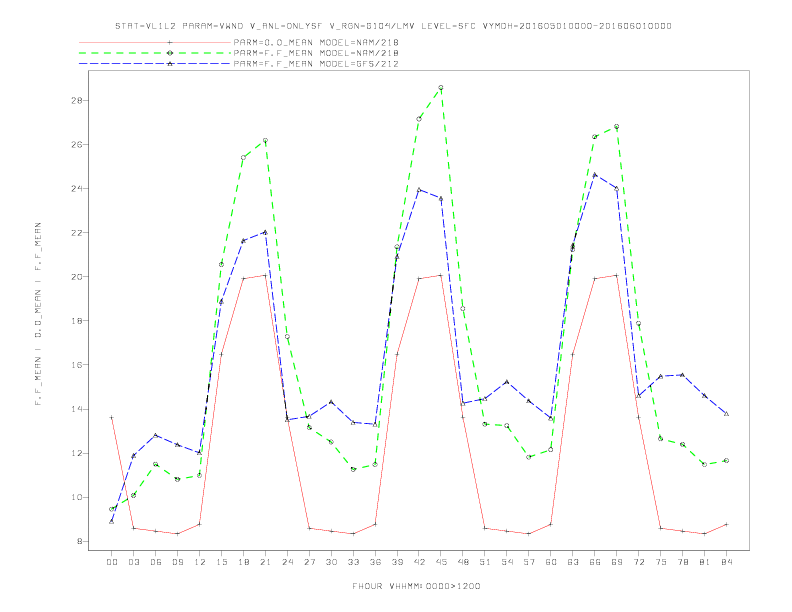Screen dimensions: 792x612
Task: Select legend entry PARM=F.F_MEAN MODEL=GFS/212
Action: pos(316,64)
